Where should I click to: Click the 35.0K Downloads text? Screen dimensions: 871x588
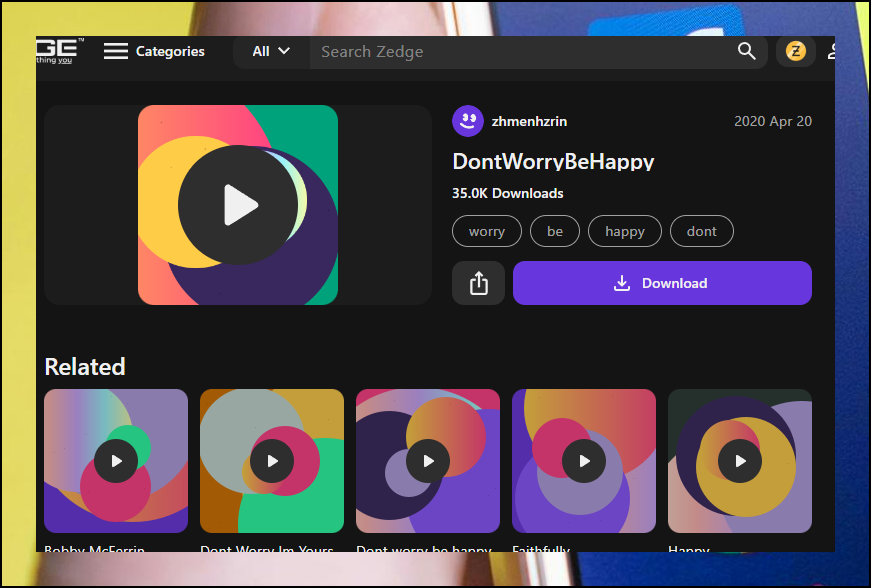coord(508,193)
